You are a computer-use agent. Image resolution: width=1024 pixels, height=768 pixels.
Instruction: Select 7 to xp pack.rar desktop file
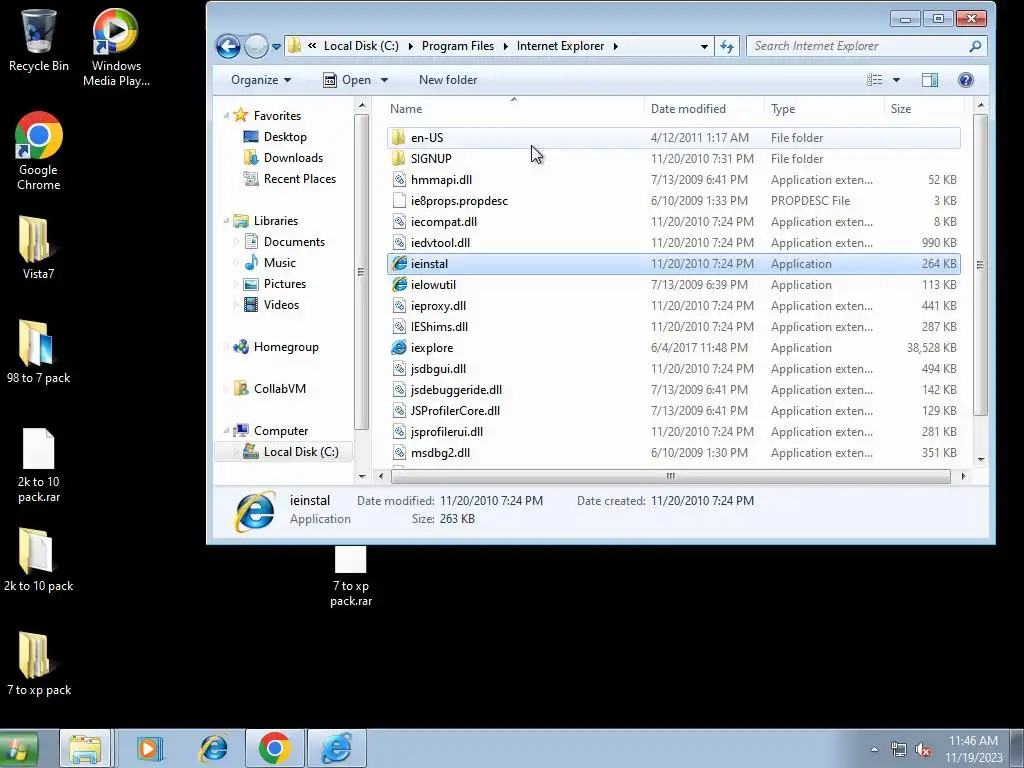pyautogui.click(x=351, y=577)
